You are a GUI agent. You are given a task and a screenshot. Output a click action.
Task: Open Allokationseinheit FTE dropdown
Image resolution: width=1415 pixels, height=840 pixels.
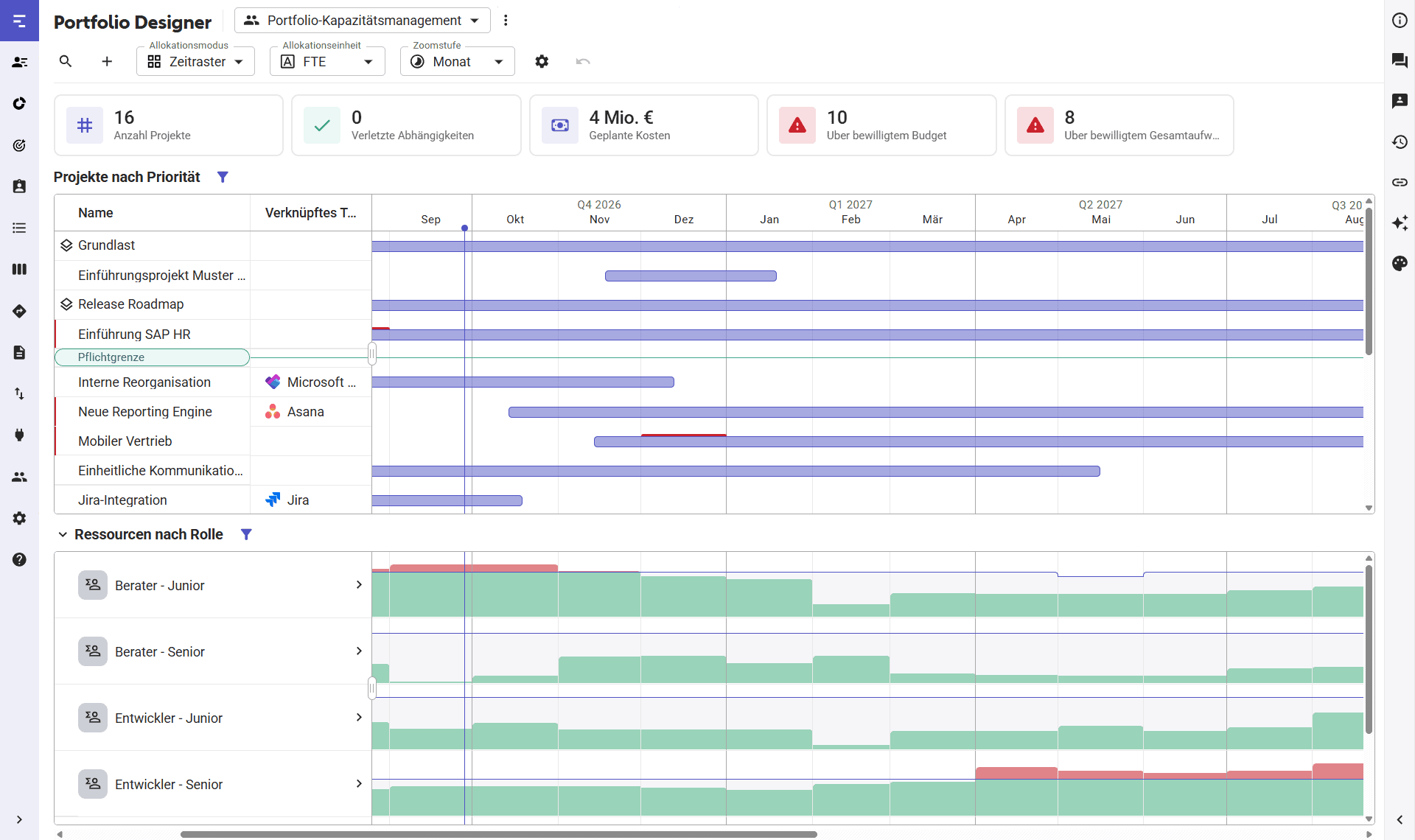[327, 61]
